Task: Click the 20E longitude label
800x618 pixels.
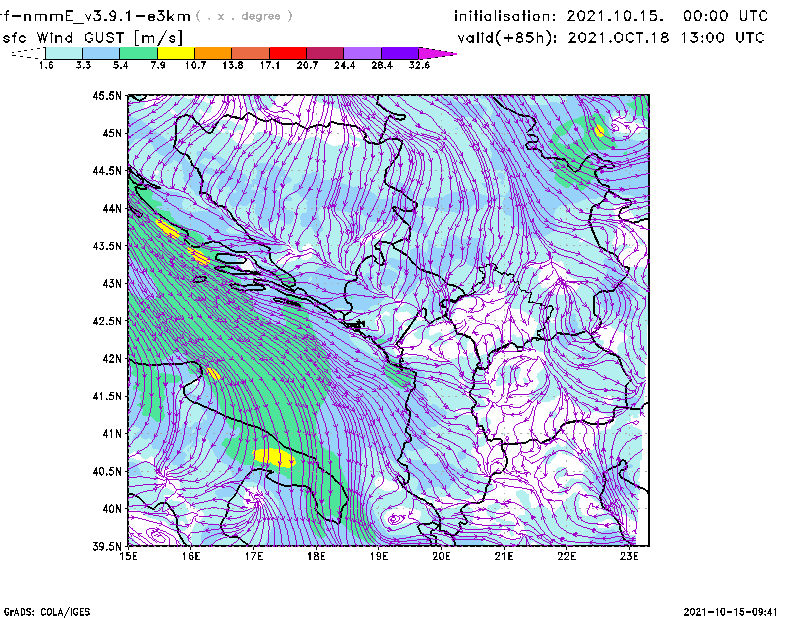Action: 441,556
